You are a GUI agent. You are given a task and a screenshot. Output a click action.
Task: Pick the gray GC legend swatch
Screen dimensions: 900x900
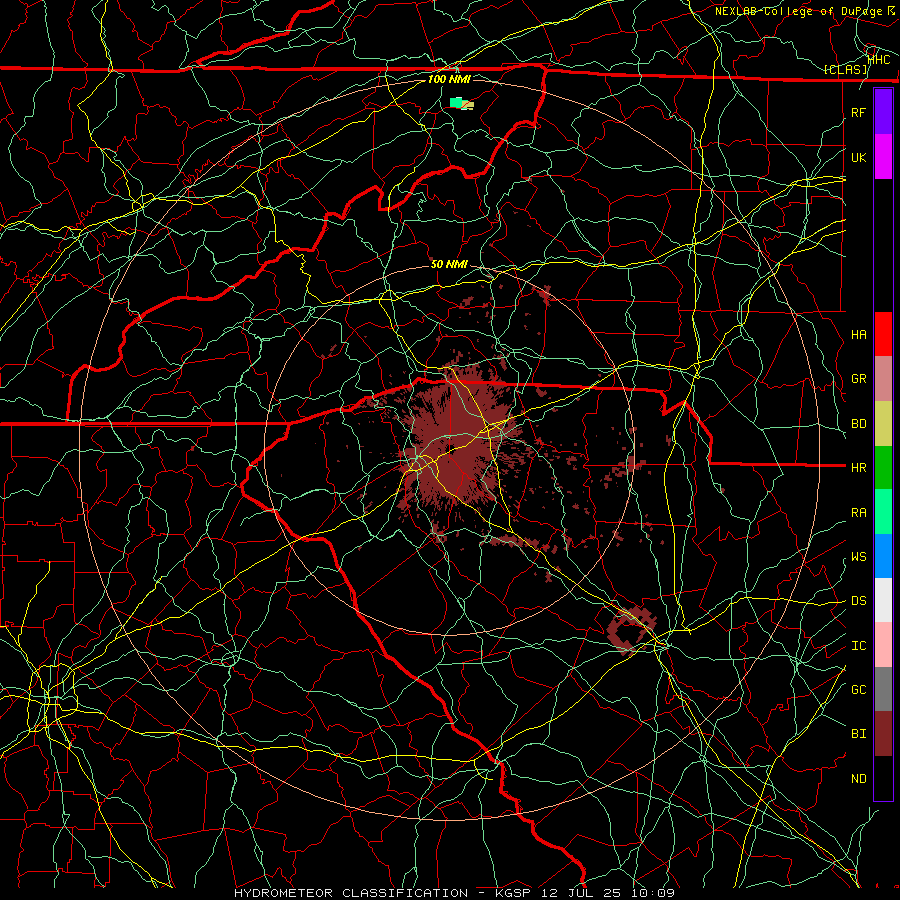pyautogui.click(x=883, y=689)
